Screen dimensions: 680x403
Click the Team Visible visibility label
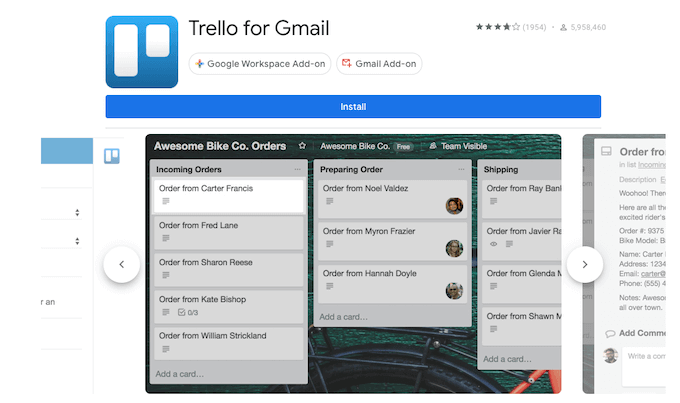[x=464, y=146]
